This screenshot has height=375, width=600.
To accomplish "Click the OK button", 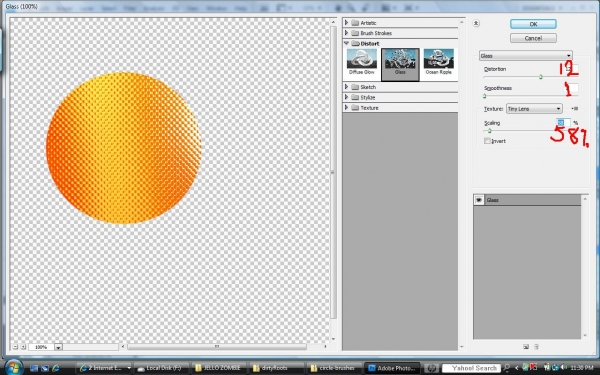I will pos(533,24).
